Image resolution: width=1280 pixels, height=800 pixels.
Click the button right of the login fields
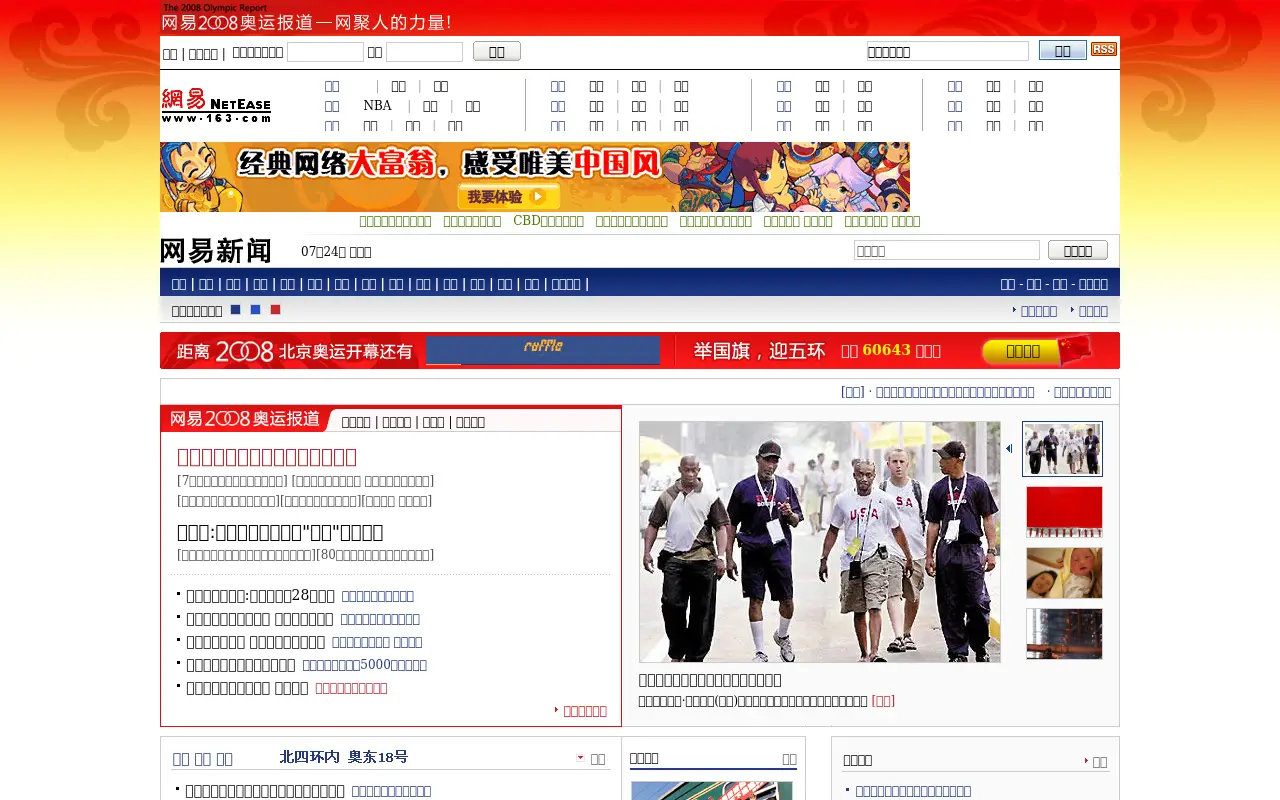pyautogui.click(x=497, y=51)
